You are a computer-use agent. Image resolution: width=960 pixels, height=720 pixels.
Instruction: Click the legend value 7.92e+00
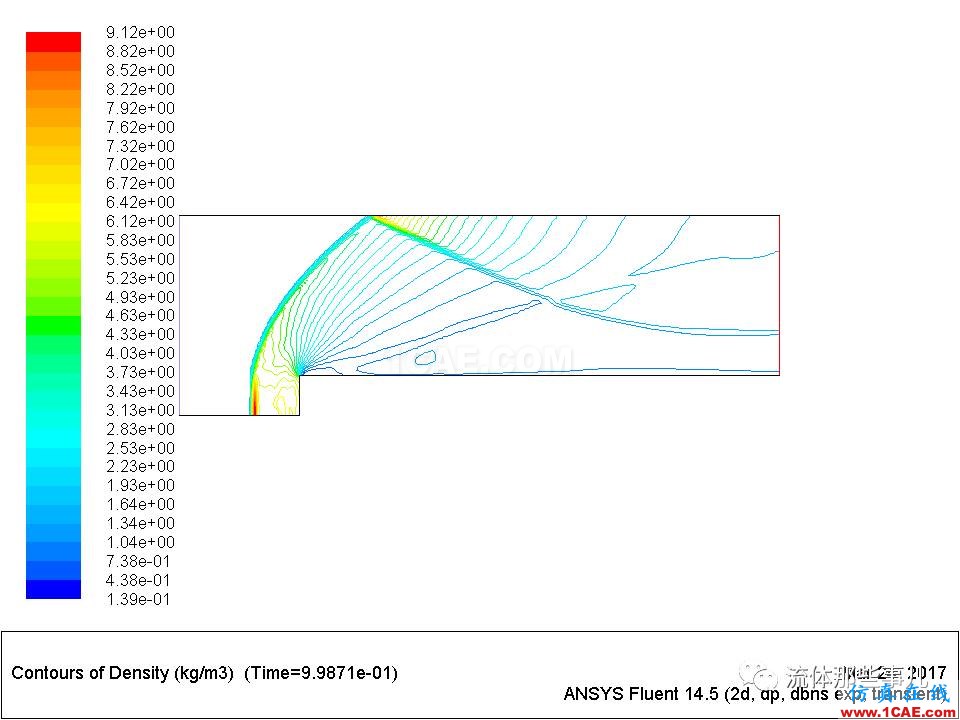click(x=140, y=108)
